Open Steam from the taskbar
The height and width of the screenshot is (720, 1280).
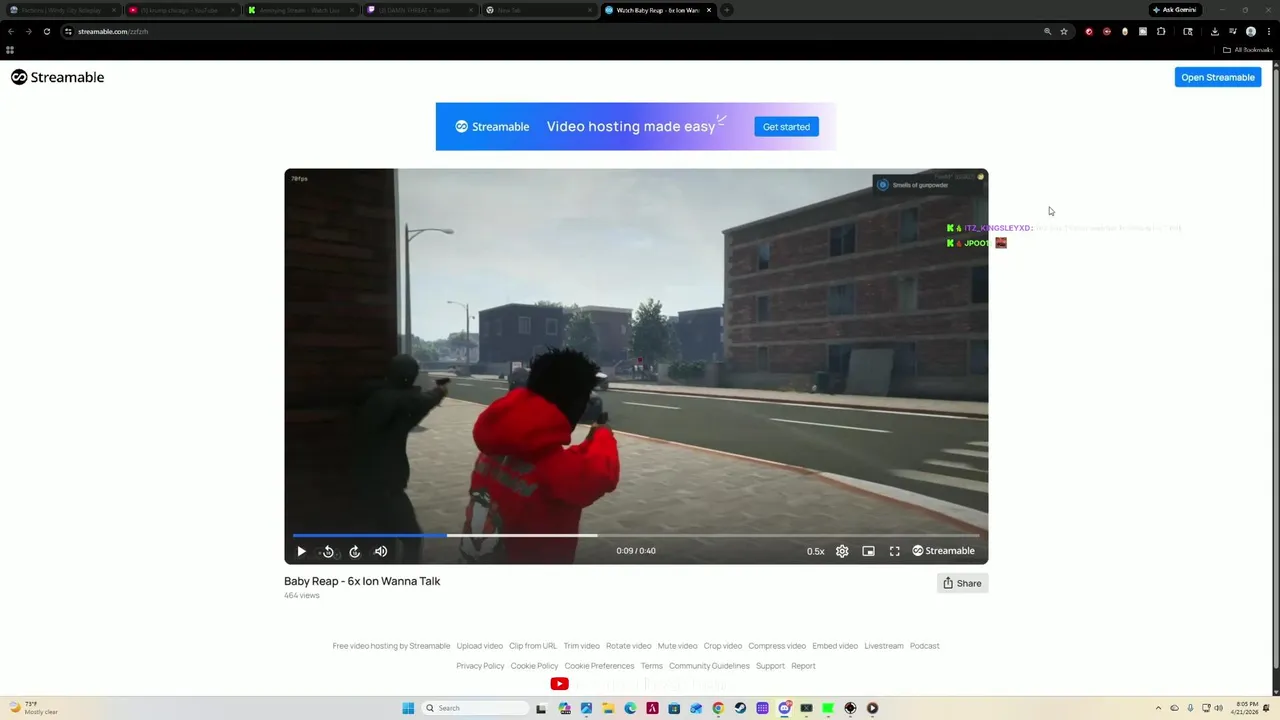click(740, 708)
